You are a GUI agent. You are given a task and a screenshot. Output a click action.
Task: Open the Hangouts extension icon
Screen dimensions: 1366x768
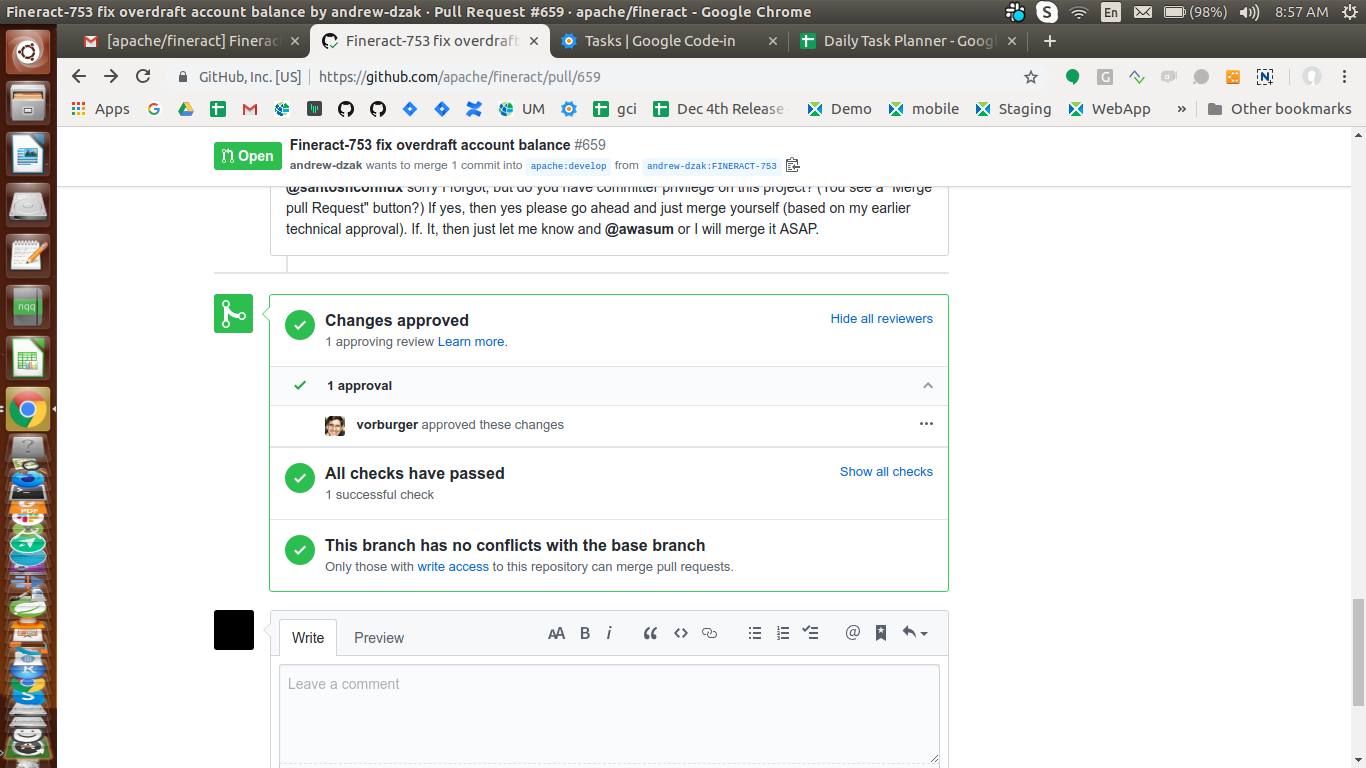coord(1072,77)
